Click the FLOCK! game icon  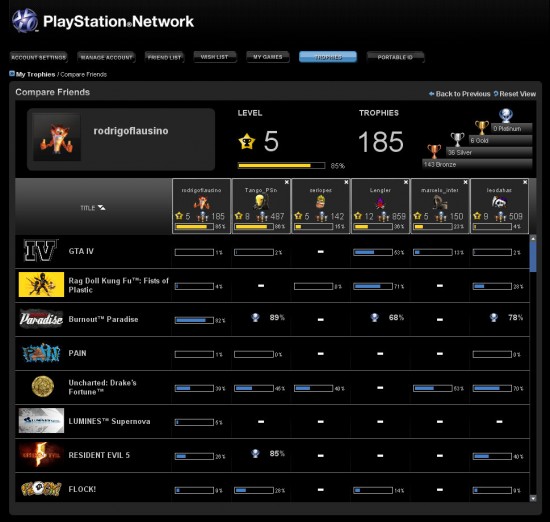coord(41,489)
